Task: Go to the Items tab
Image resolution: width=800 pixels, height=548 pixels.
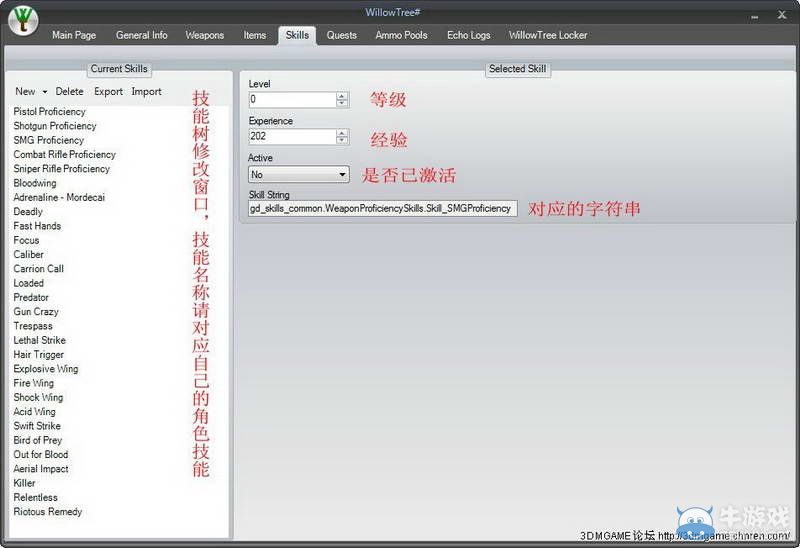Action: pyautogui.click(x=255, y=35)
